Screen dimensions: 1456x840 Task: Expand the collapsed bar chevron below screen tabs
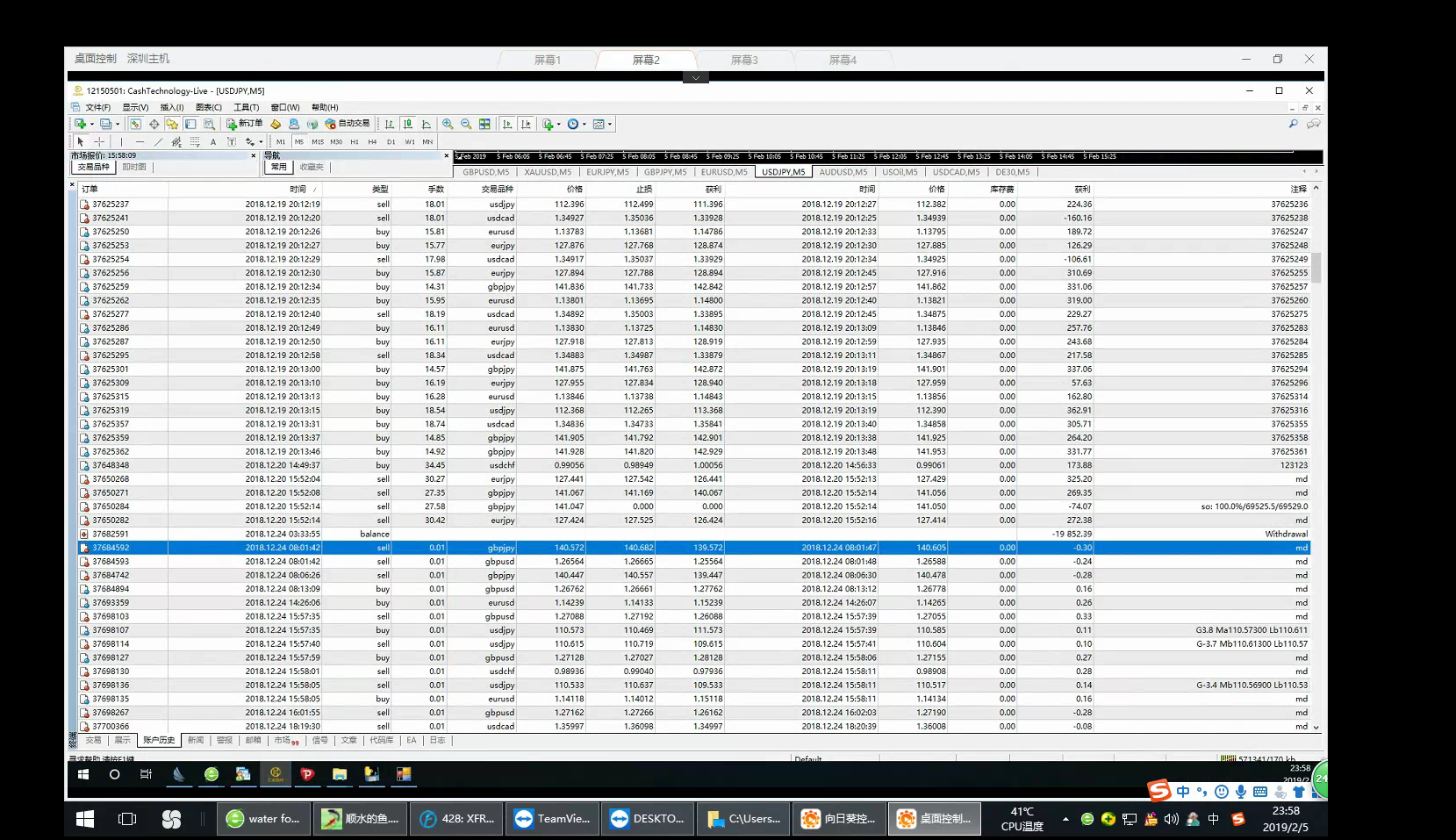[x=695, y=77]
